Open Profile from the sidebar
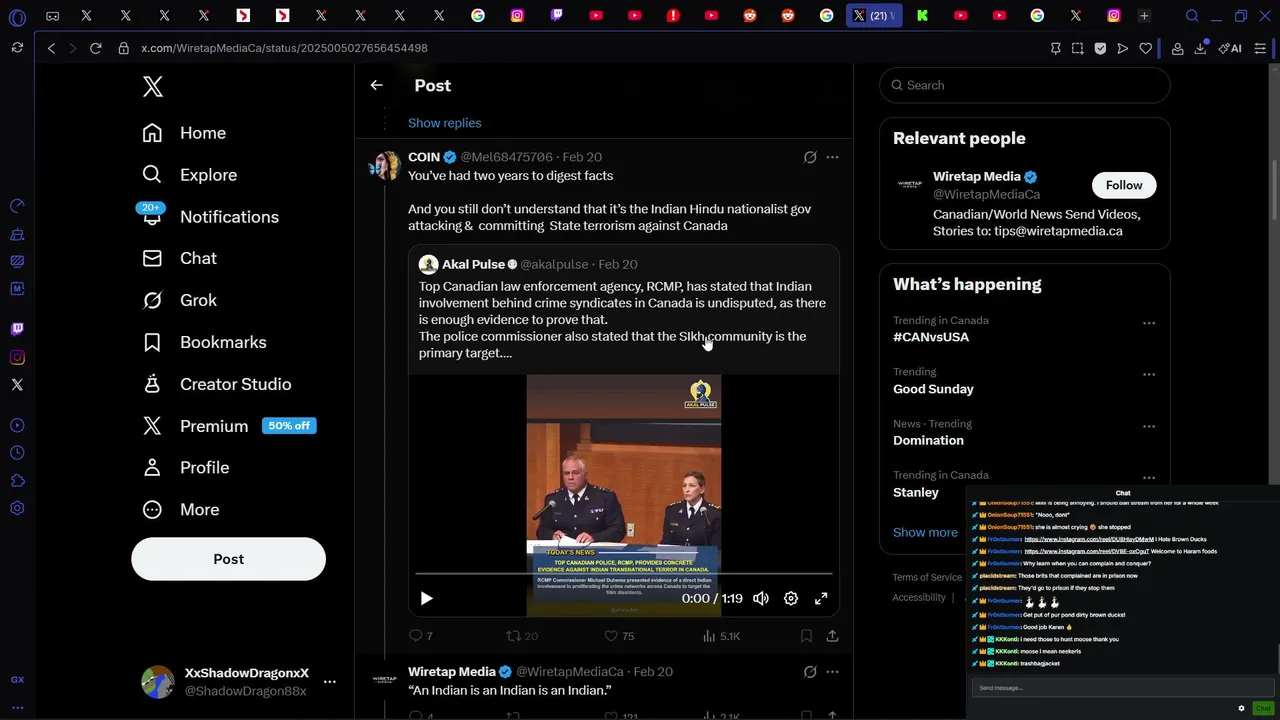The height and width of the screenshot is (720, 1280). click(186, 468)
